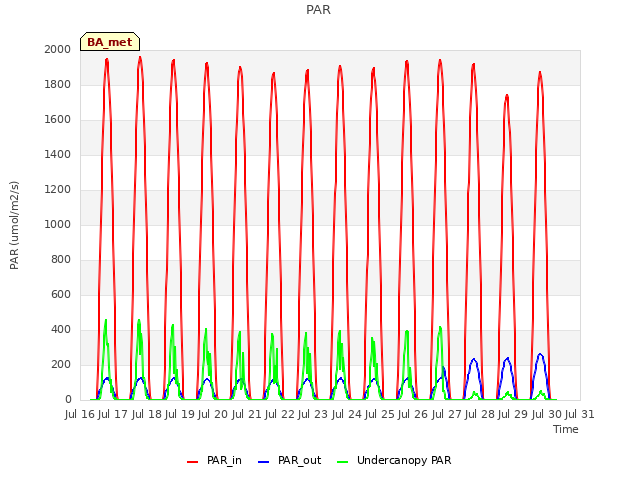Click the Jul 23 x-axis label
640x480 pixels.
click(x=313, y=415)
